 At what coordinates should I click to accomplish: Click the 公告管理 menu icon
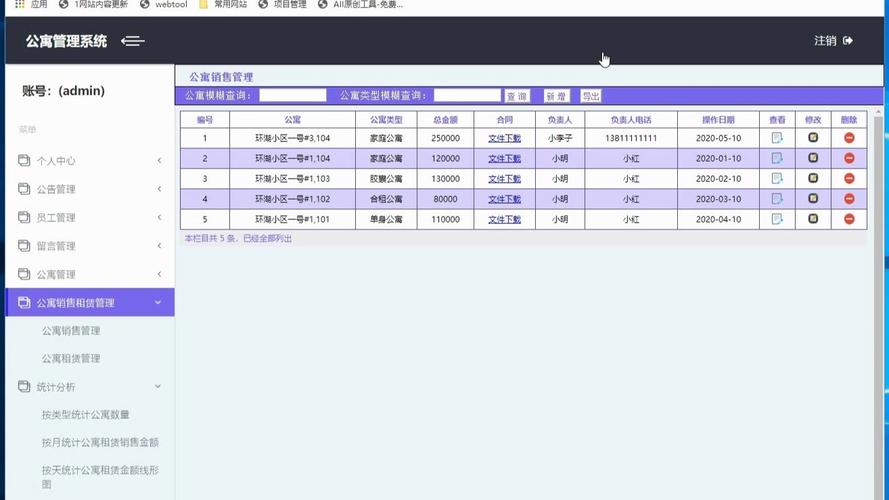[x=24, y=189]
